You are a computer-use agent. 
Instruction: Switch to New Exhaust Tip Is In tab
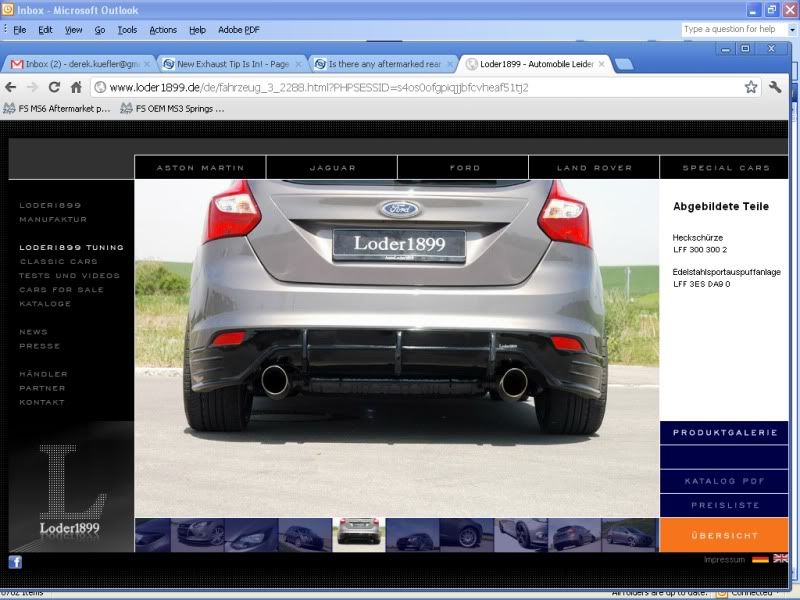coord(233,64)
